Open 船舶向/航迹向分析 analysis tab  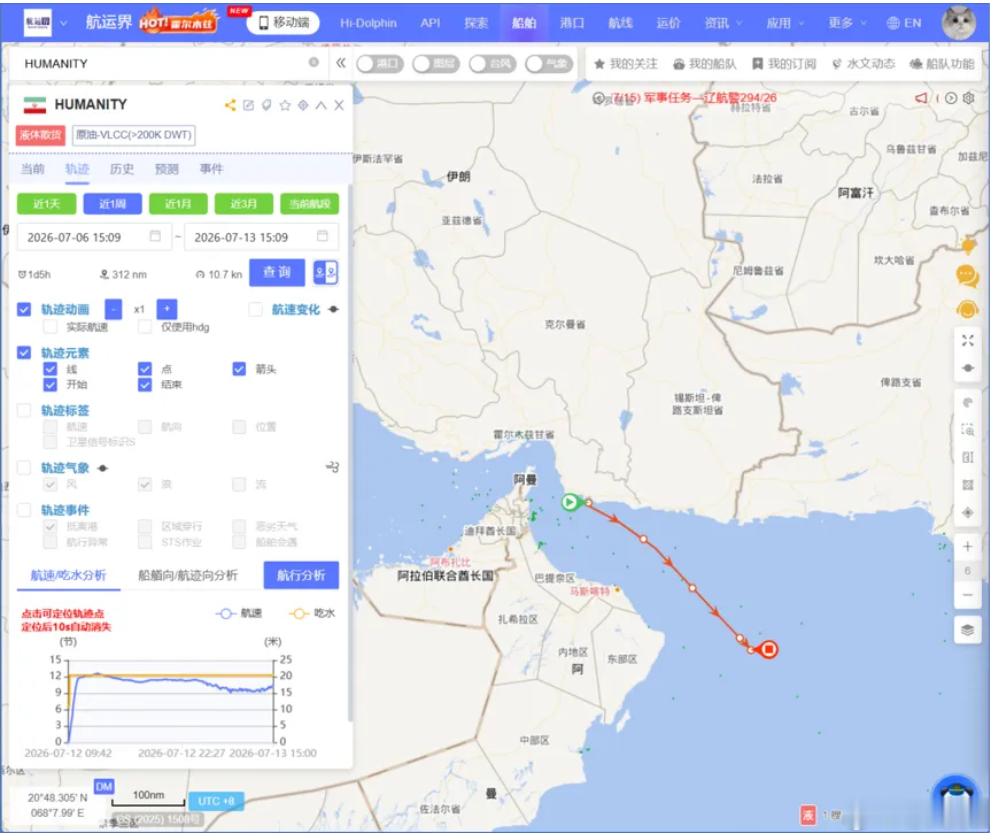tap(187, 575)
